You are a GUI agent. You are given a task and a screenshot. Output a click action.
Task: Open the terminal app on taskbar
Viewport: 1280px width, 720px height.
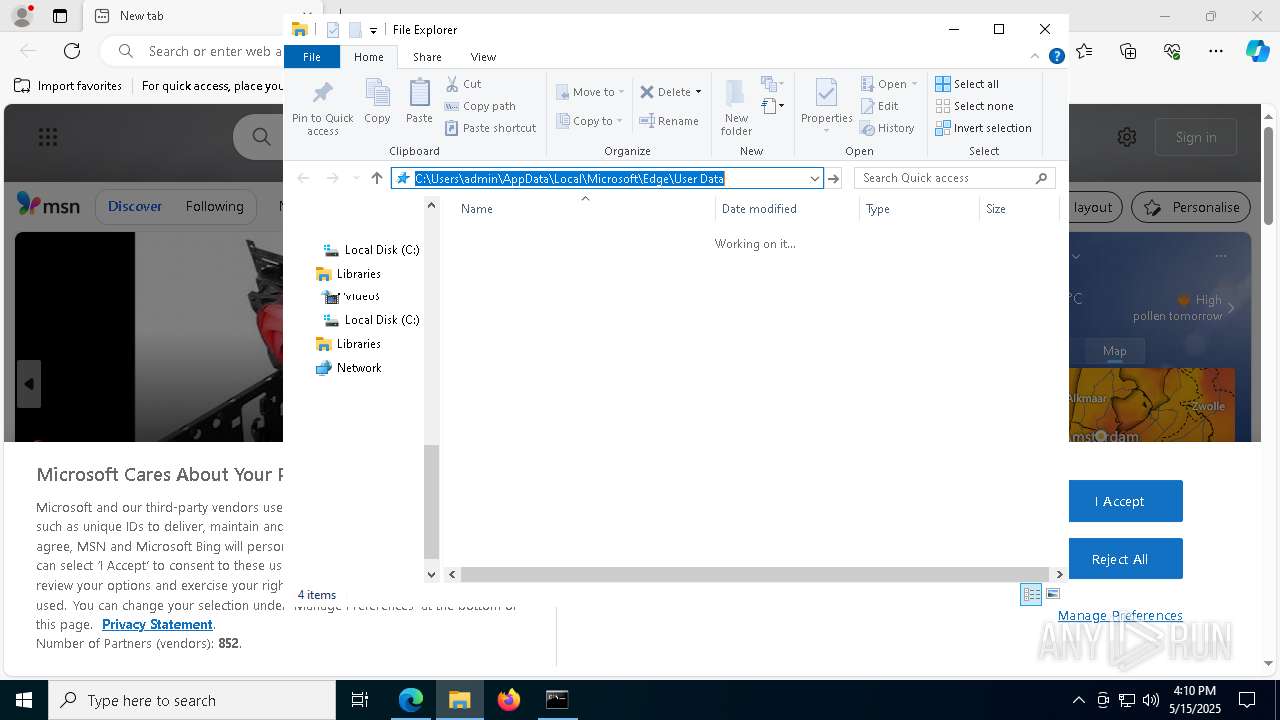[557, 700]
